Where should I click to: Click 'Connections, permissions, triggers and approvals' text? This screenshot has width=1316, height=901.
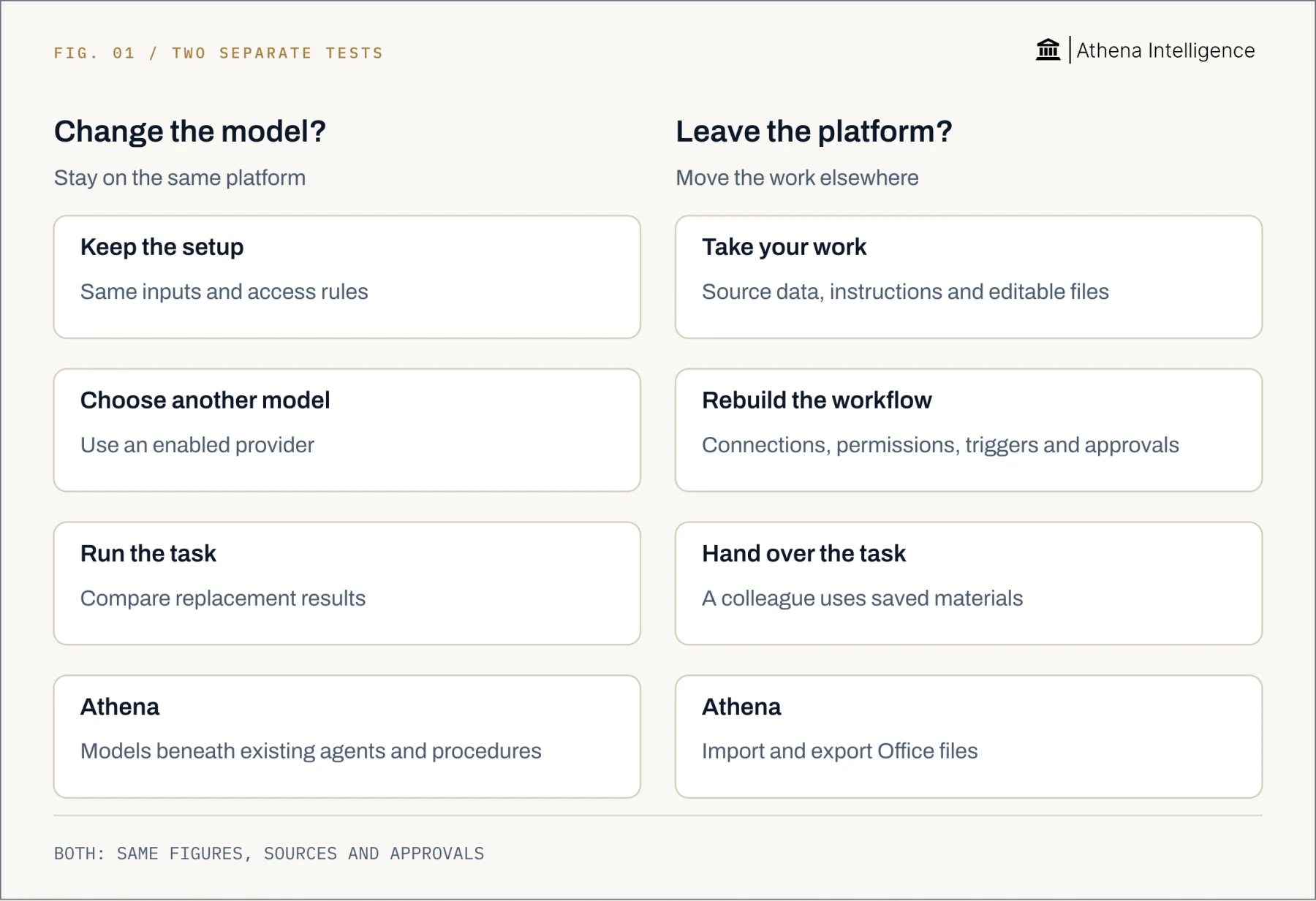[x=940, y=445]
